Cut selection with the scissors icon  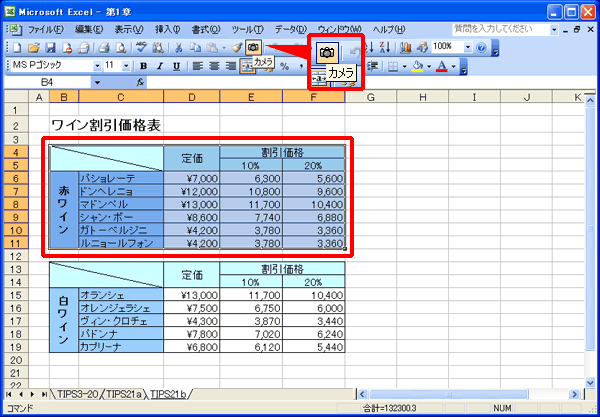coord(179,47)
